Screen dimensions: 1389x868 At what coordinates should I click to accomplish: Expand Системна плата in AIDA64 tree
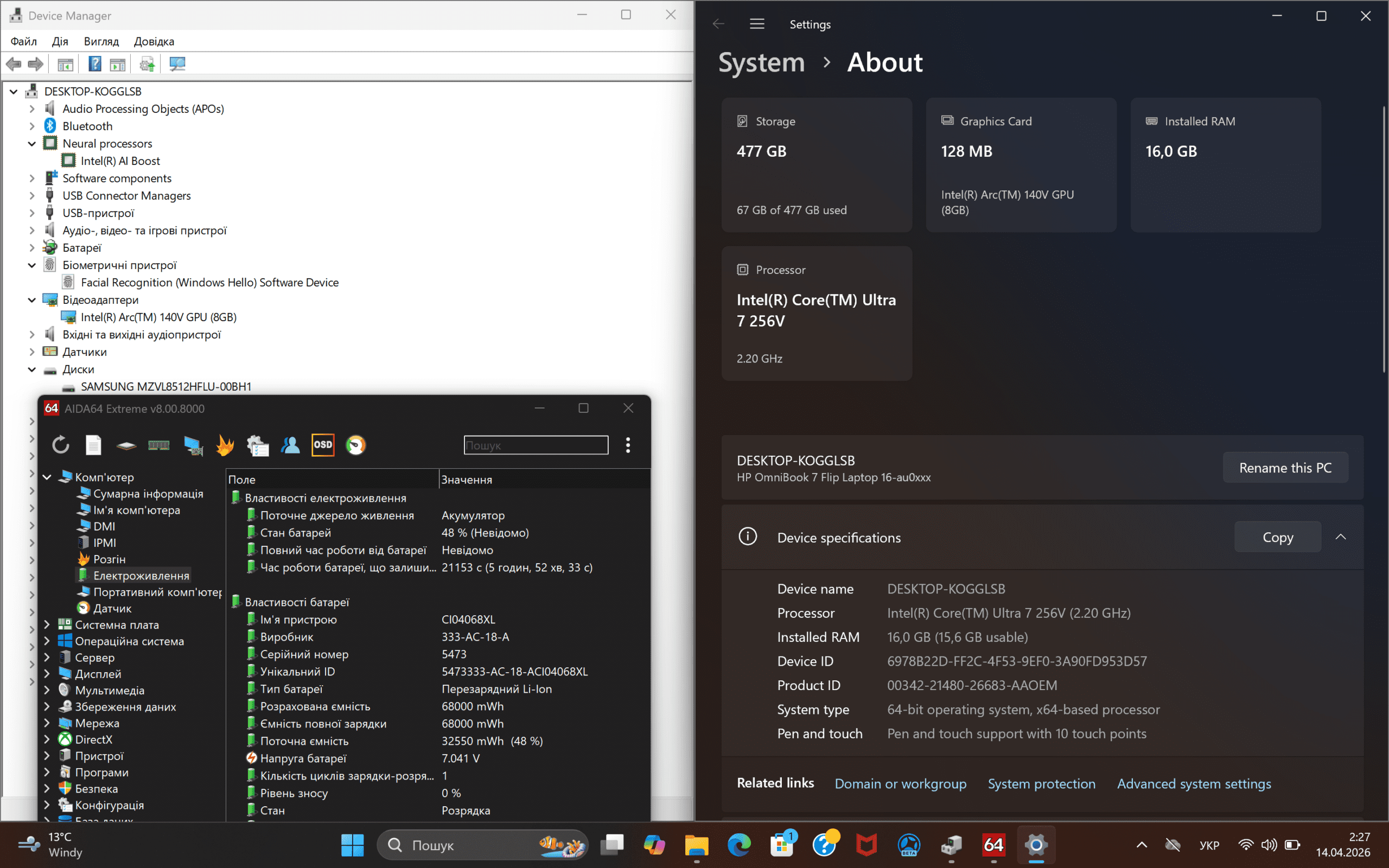pyautogui.click(x=47, y=624)
